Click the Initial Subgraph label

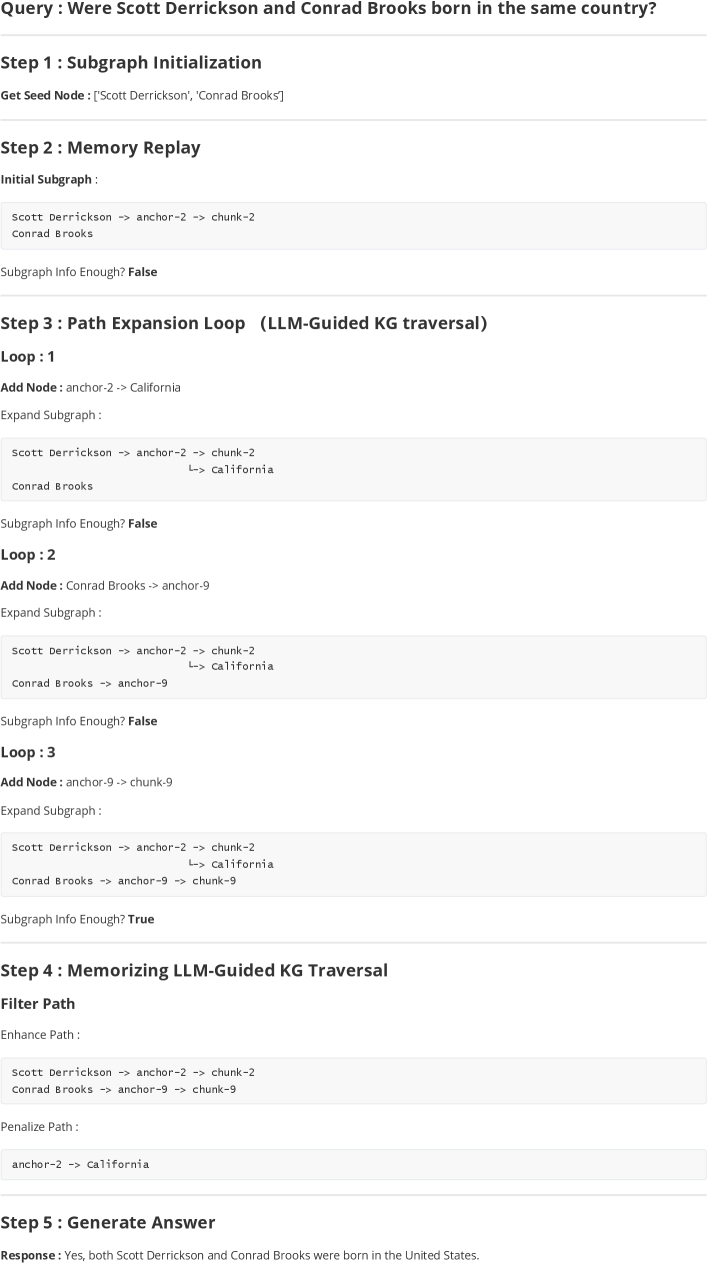click(x=49, y=179)
